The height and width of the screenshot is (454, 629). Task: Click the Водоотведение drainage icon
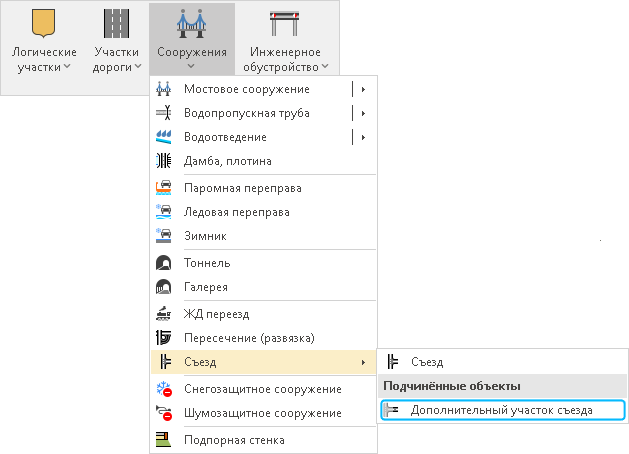[x=164, y=137]
